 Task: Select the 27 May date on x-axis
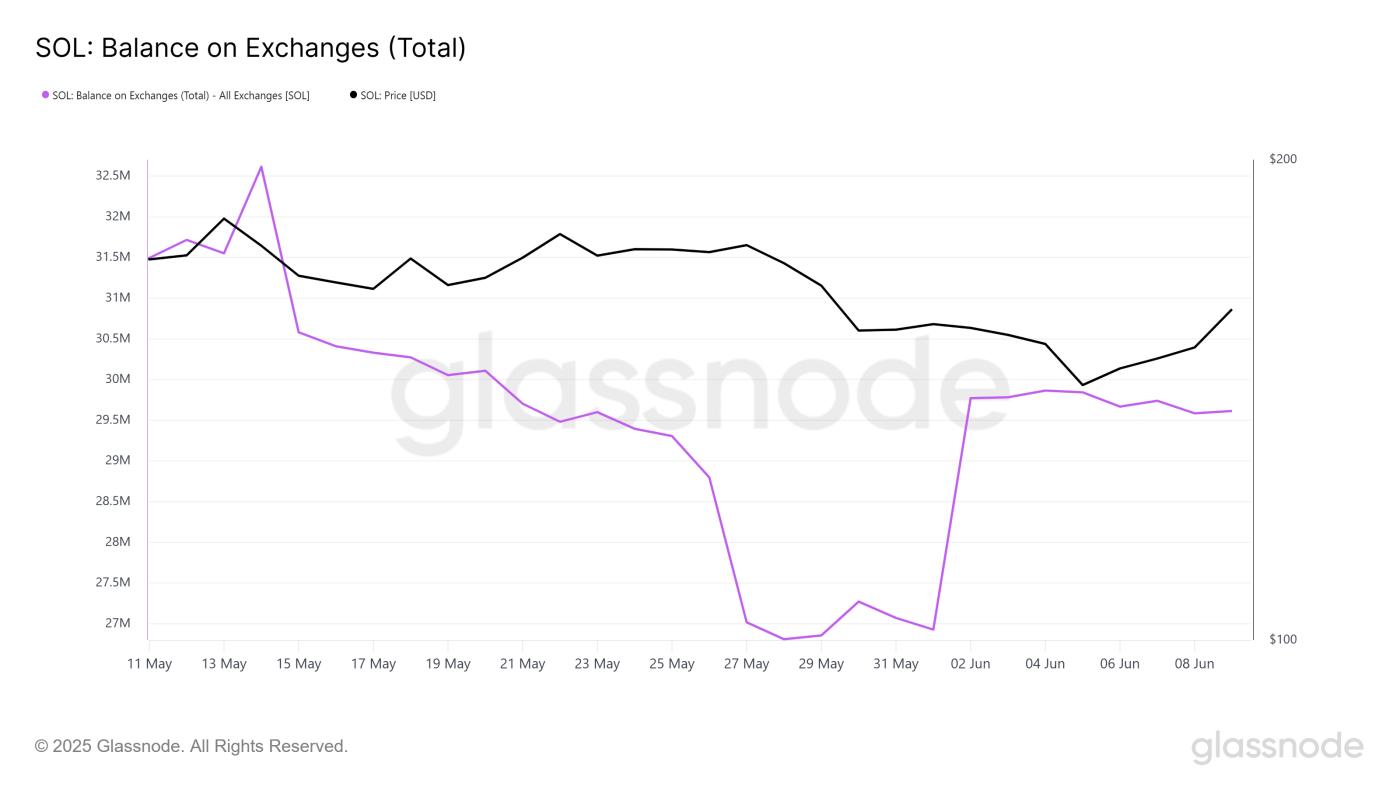pyautogui.click(x=746, y=664)
